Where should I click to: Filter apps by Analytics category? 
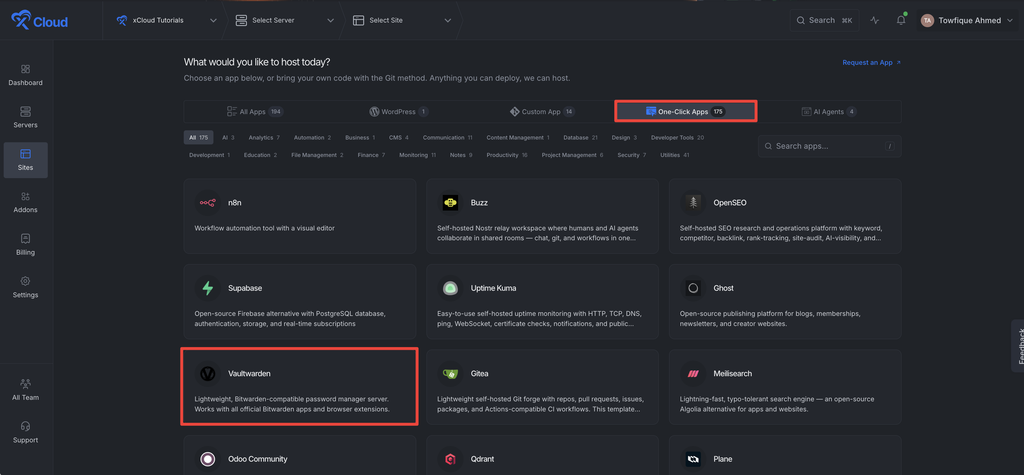tap(264, 138)
